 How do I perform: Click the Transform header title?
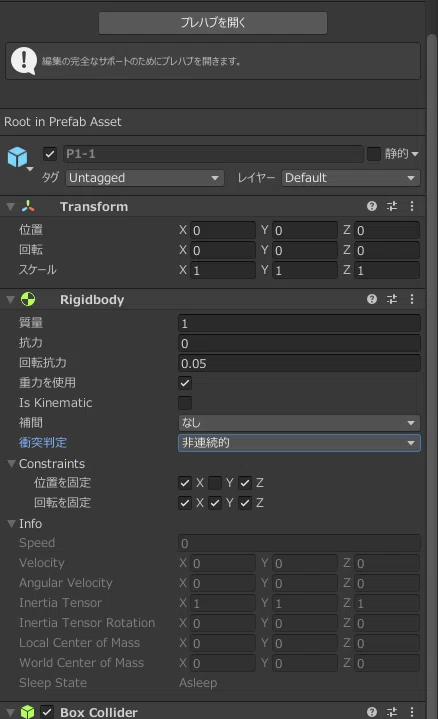click(x=94, y=207)
